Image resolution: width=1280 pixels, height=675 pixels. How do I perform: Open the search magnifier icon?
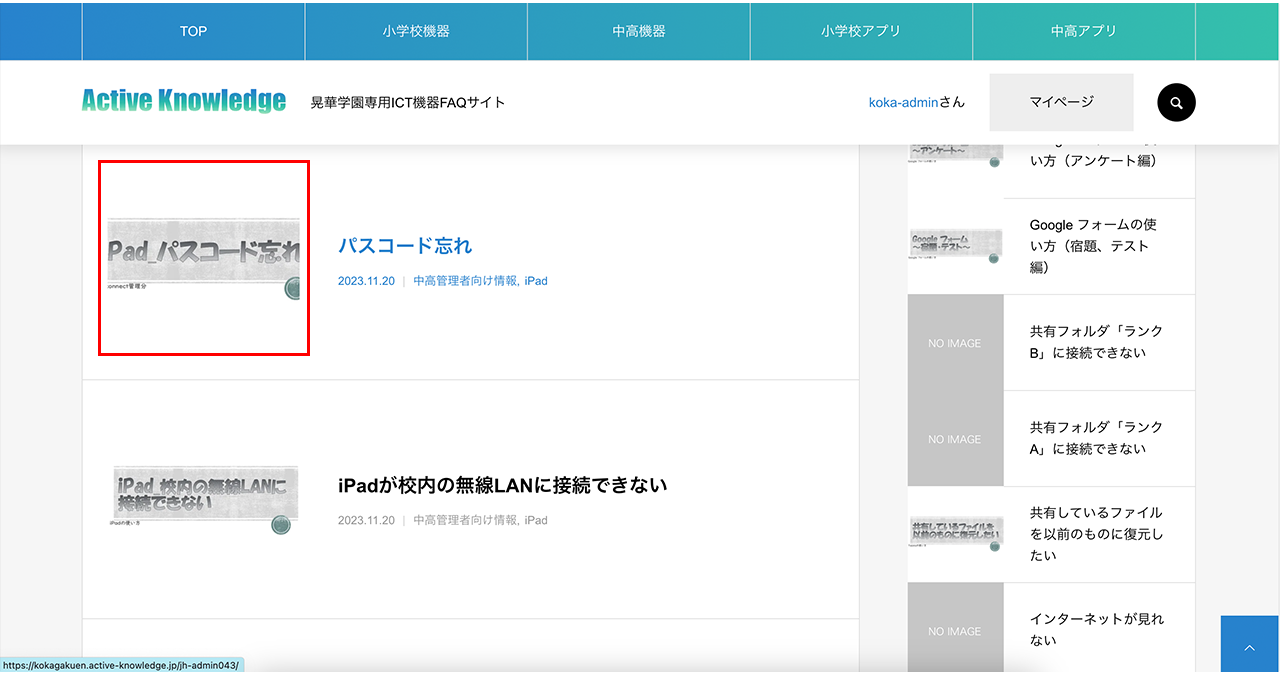[x=1176, y=102]
